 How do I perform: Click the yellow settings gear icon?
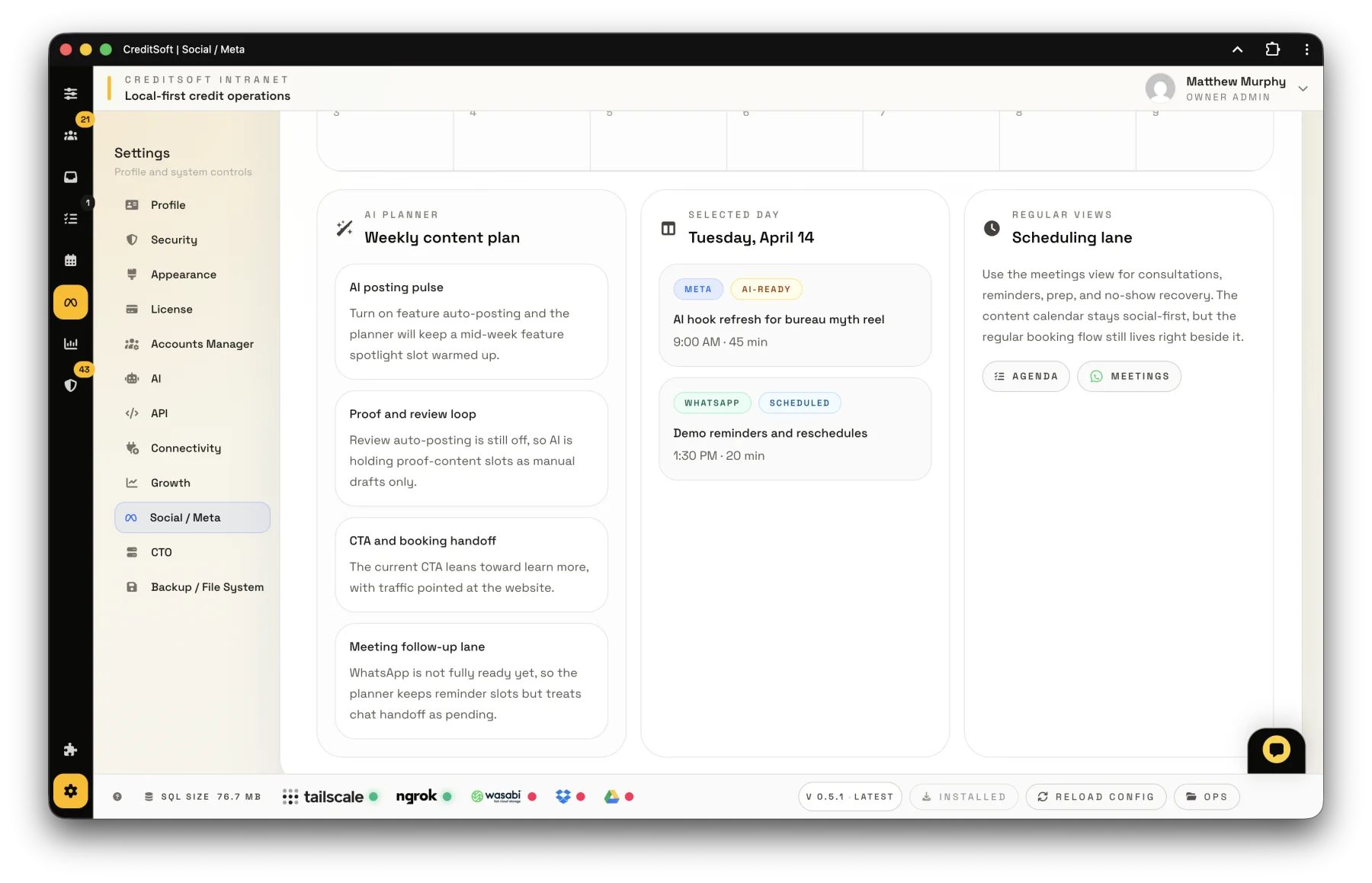tap(71, 791)
